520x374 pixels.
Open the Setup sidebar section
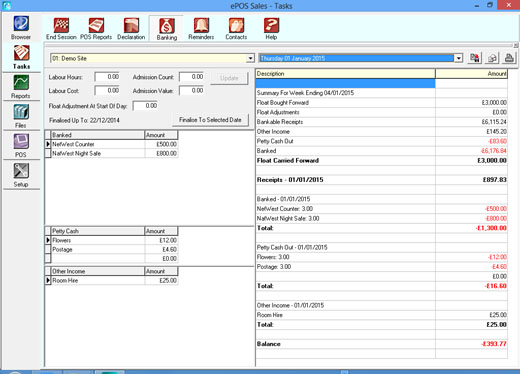click(21, 175)
